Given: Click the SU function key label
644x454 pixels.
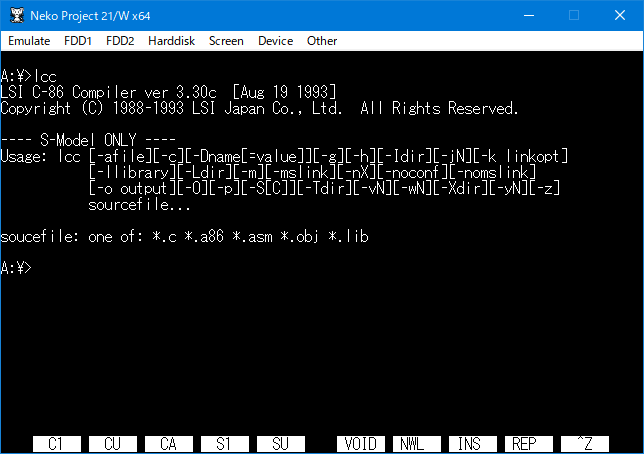Looking at the screenshot, I should (281, 444).
